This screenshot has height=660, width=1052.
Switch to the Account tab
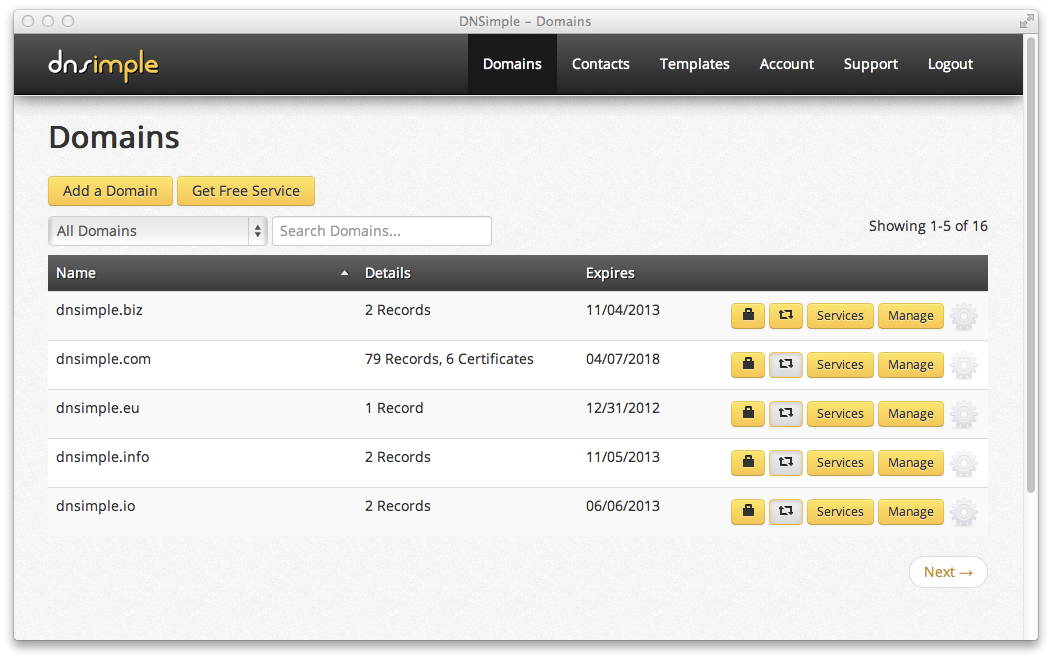[786, 64]
